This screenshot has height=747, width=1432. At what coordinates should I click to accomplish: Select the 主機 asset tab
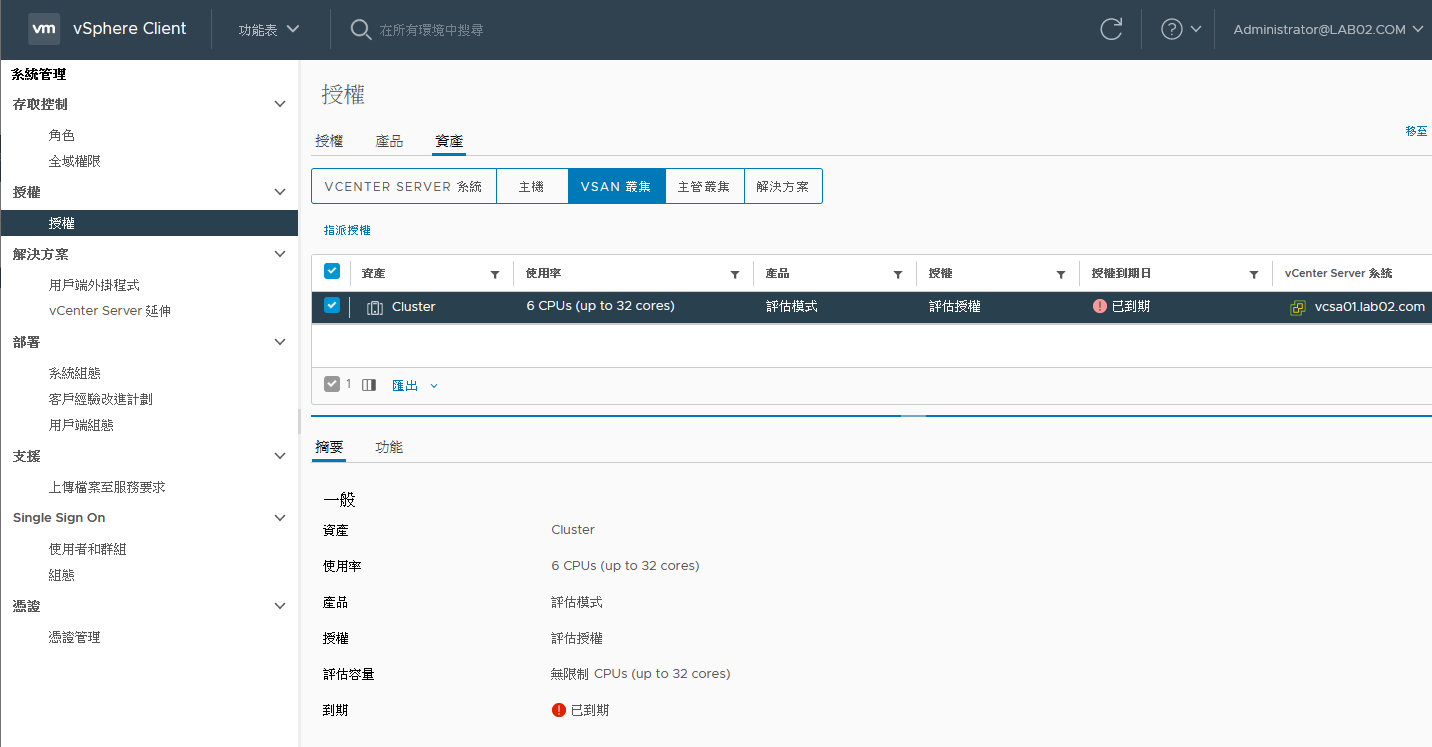click(x=532, y=186)
